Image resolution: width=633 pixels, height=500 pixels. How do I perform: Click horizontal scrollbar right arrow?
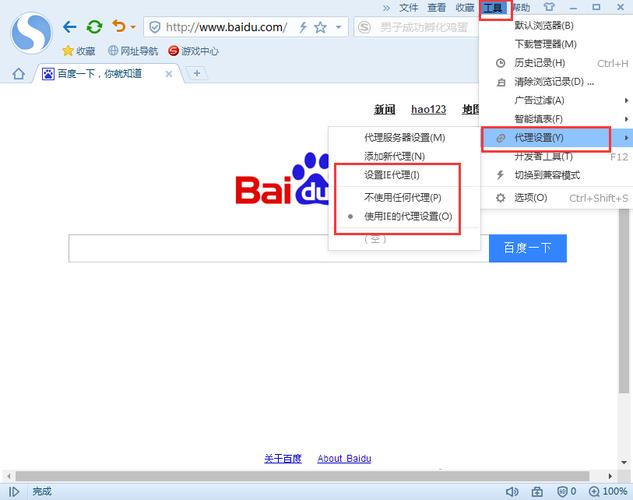point(610,476)
